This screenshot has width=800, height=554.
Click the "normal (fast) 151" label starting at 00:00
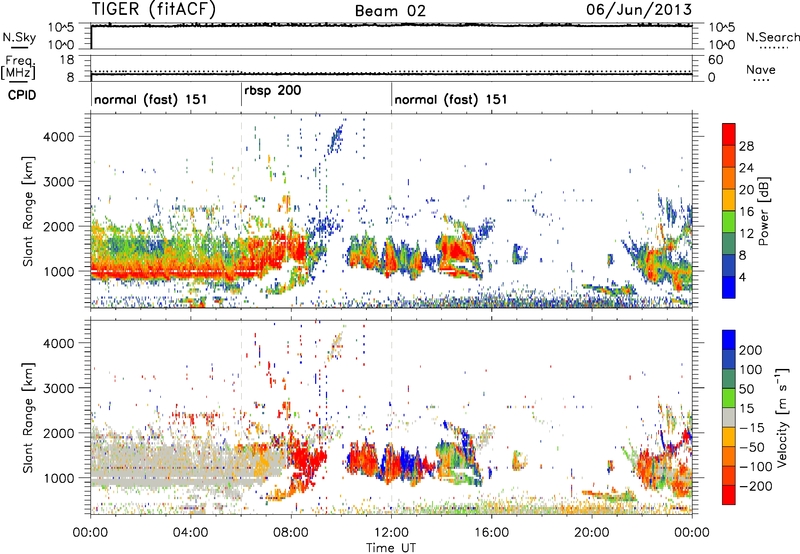(x=151, y=99)
